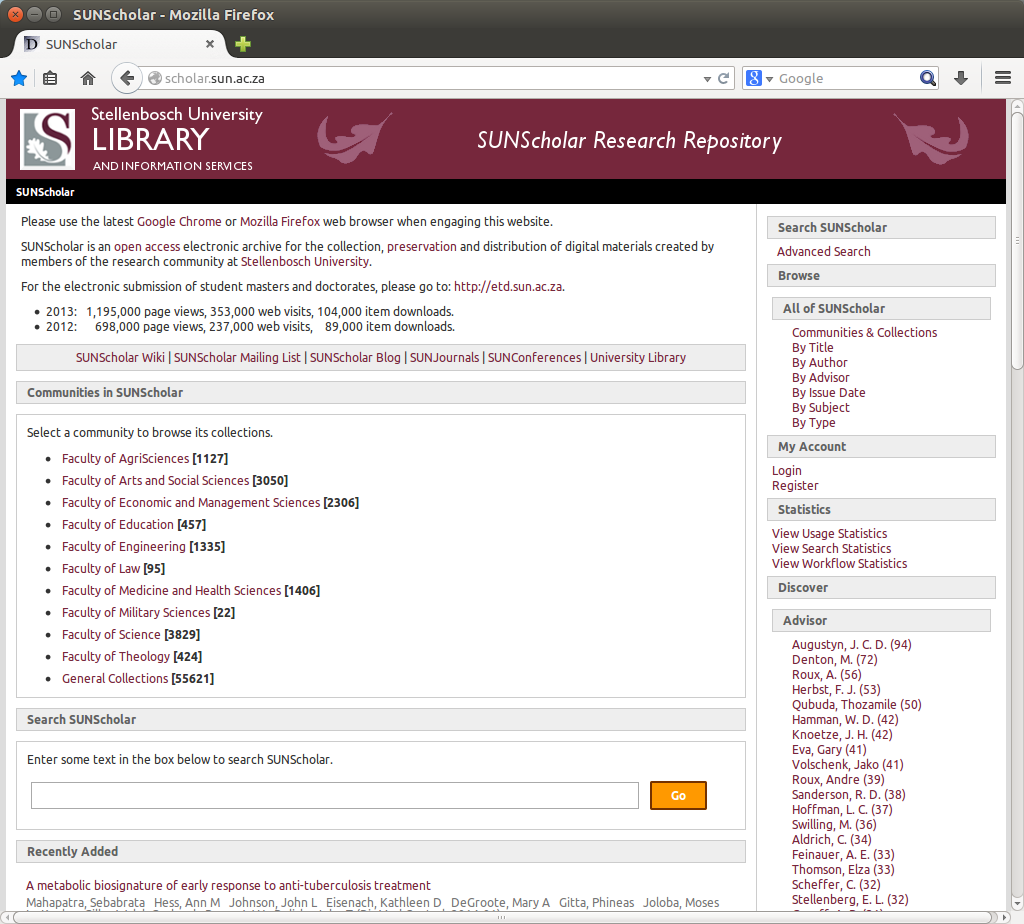The width and height of the screenshot is (1024, 924).
Task: Click the horizontal page scrollbar
Action: point(502,917)
